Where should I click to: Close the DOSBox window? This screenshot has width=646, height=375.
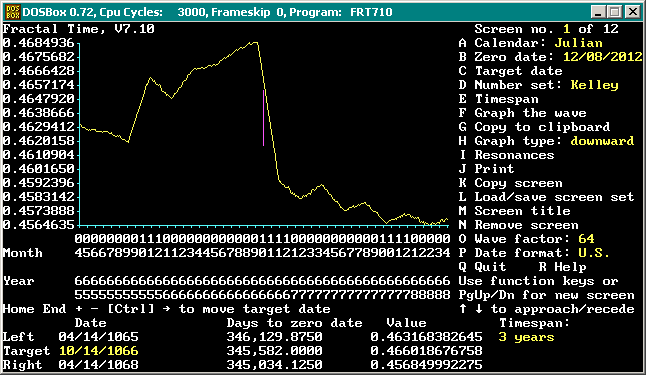point(632,12)
